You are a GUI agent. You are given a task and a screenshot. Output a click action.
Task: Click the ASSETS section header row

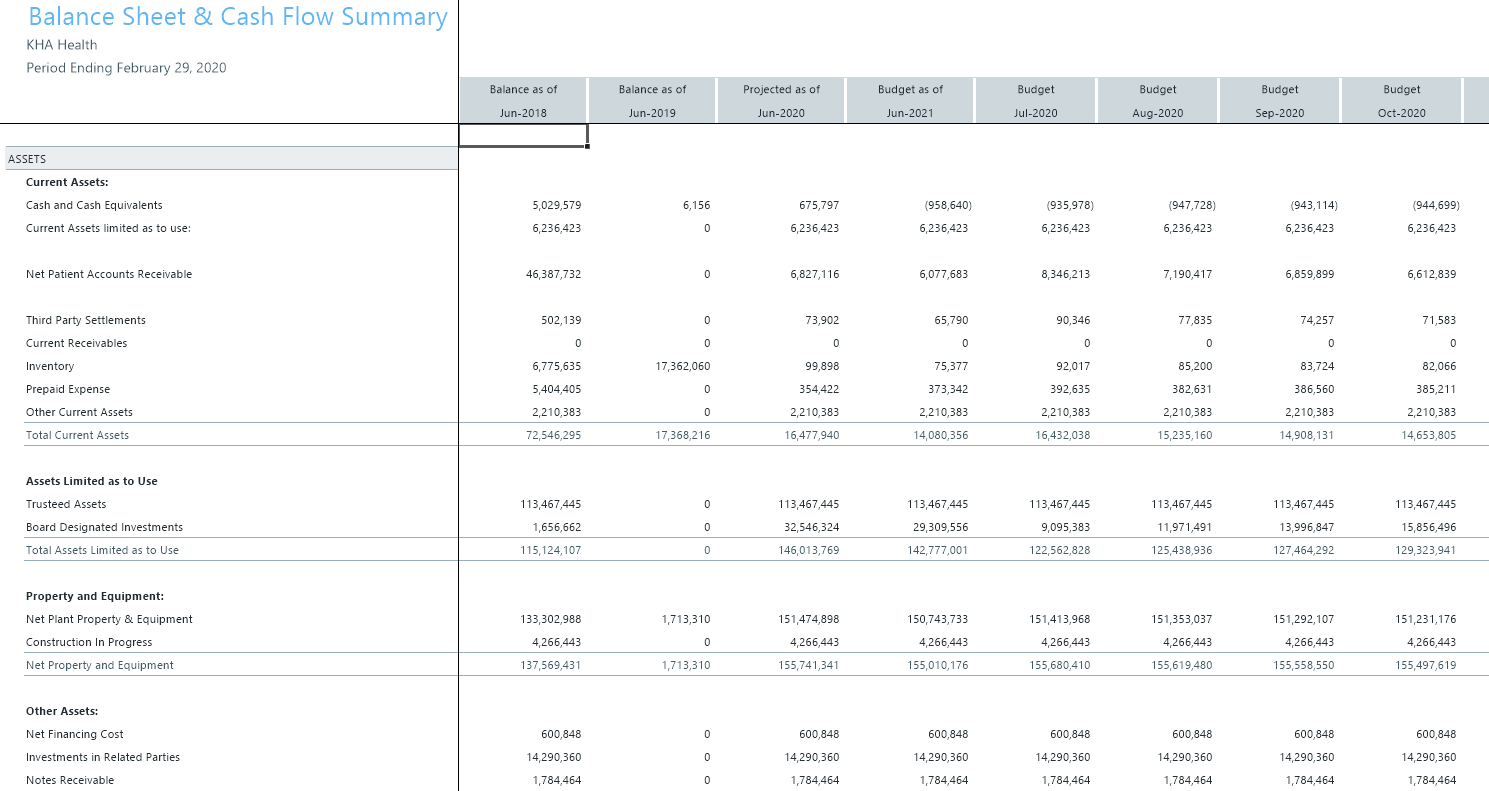(228, 159)
